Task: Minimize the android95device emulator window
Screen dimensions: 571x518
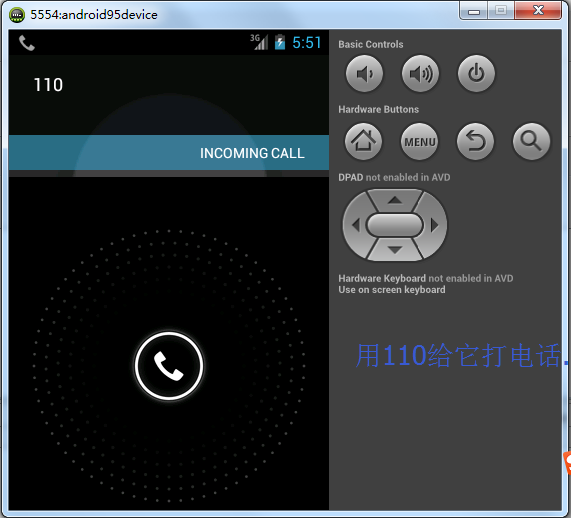Action: tap(473, 11)
